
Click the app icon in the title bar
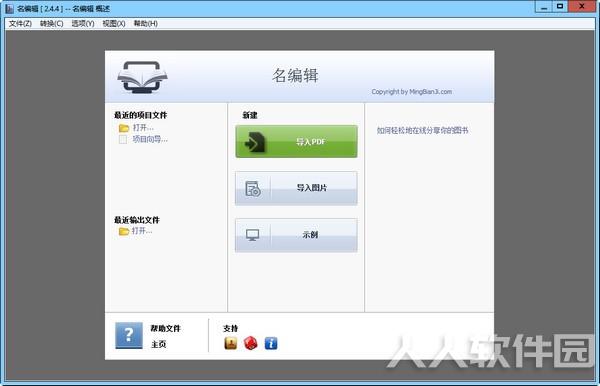[x=9, y=8]
